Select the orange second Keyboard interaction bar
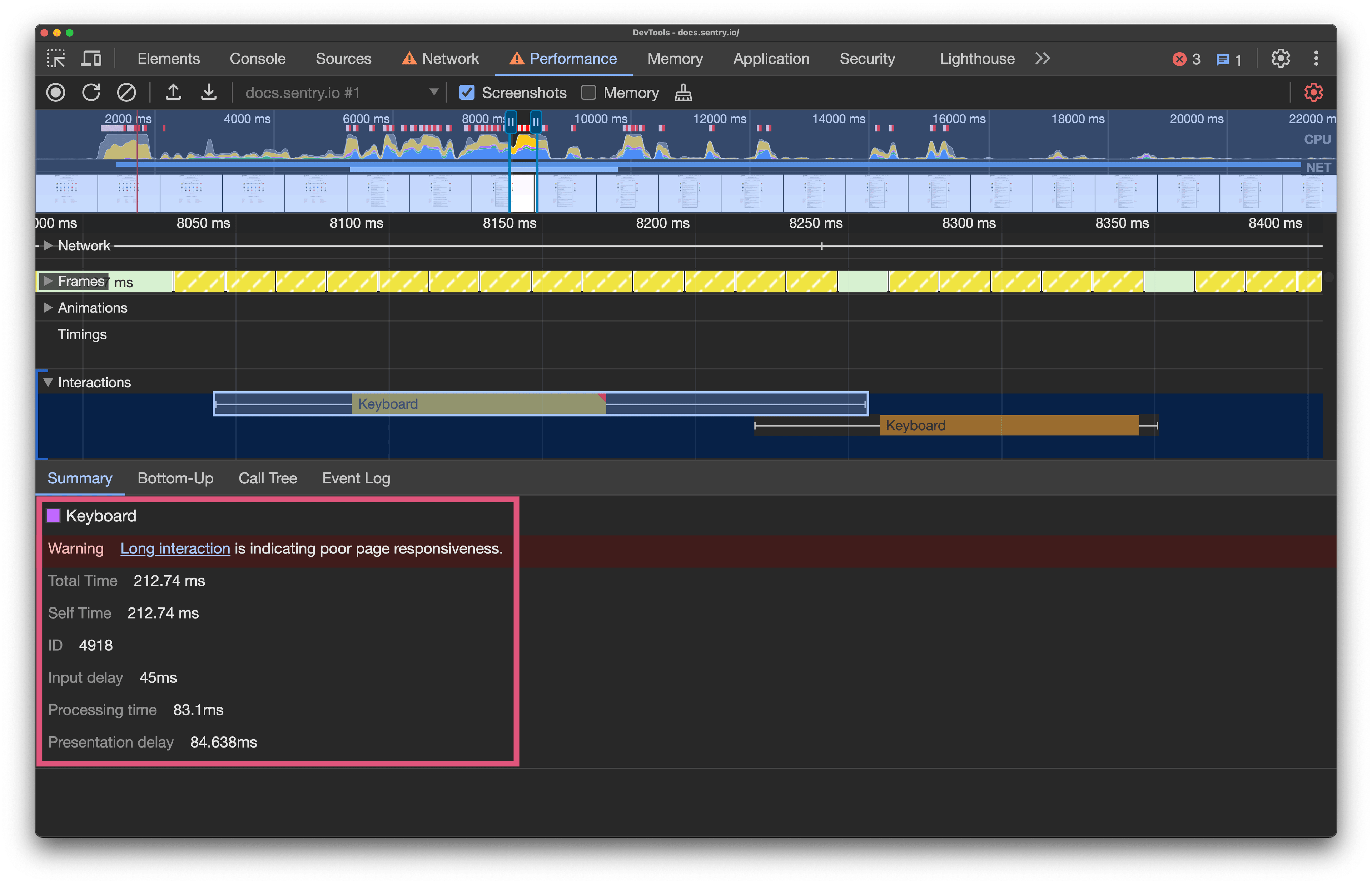1372x884 pixels. click(x=1009, y=426)
